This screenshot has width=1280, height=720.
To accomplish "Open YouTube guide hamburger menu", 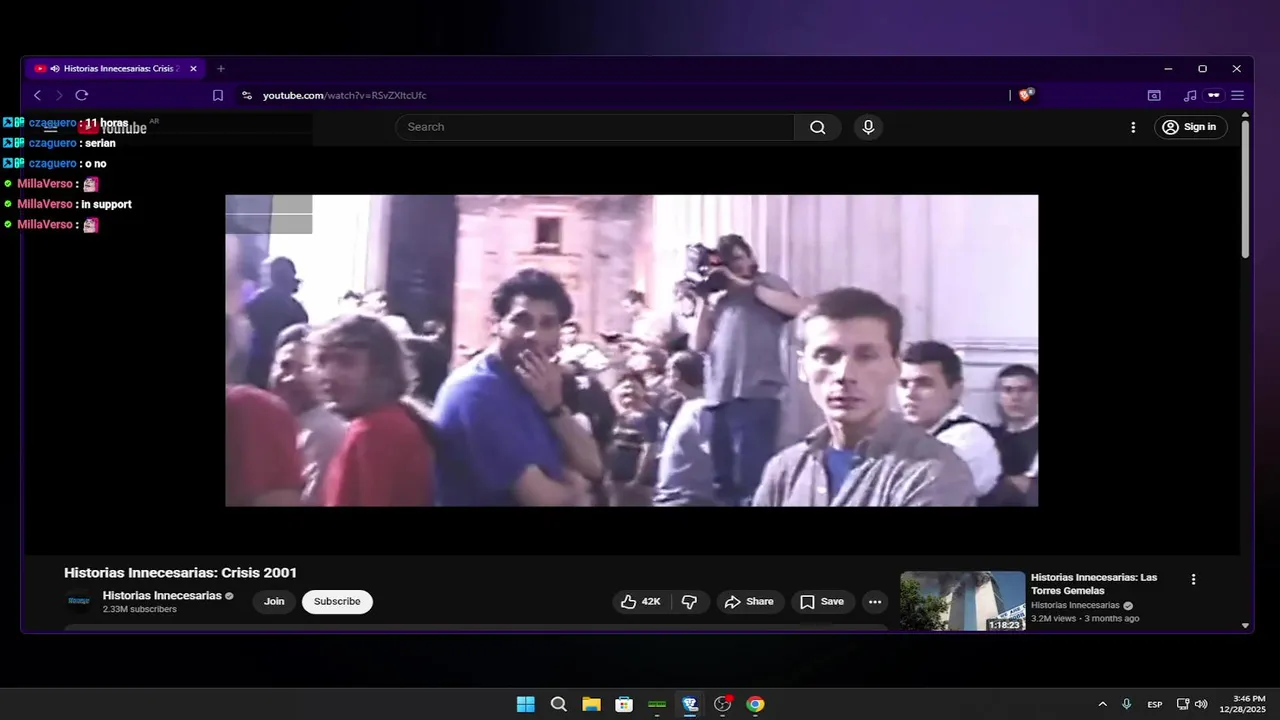I will tap(51, 127).
